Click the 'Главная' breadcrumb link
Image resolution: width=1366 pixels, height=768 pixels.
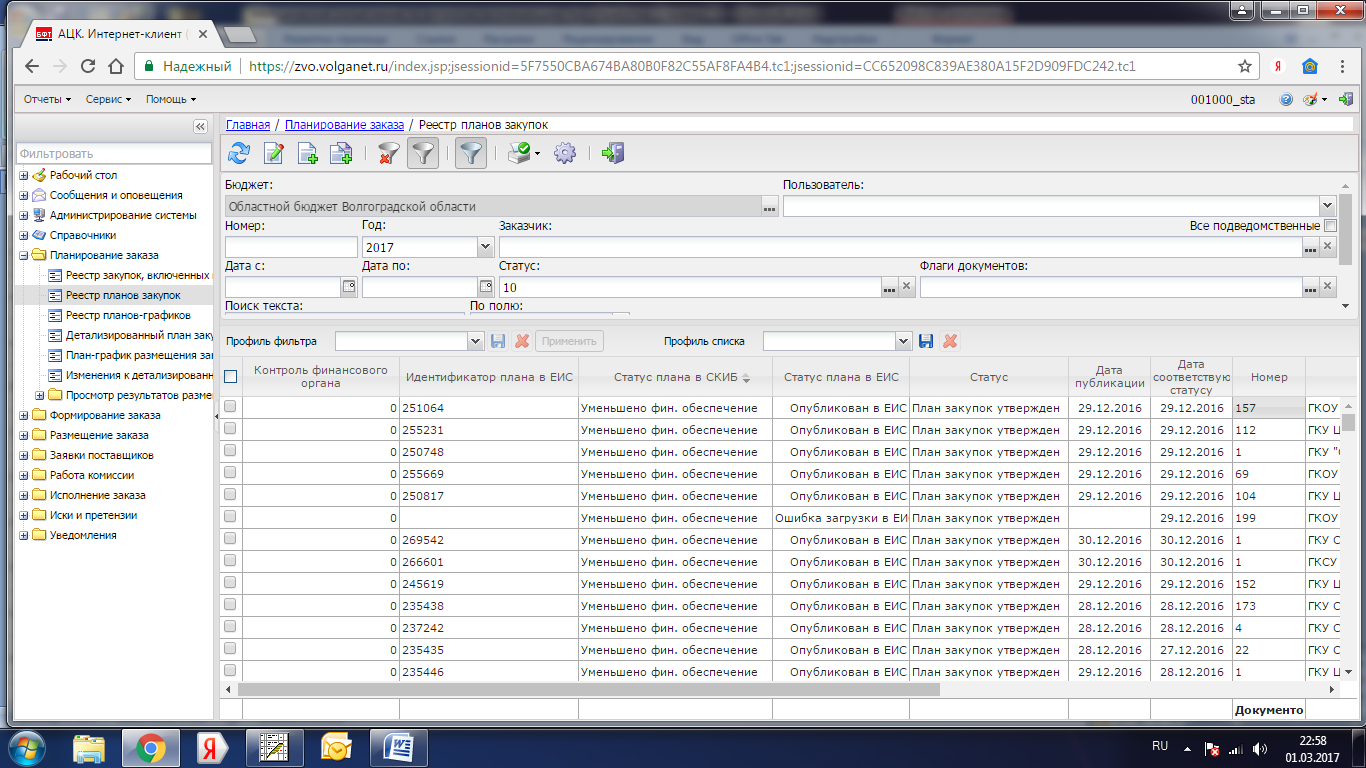pyautogui.click(x=247, y=125)
